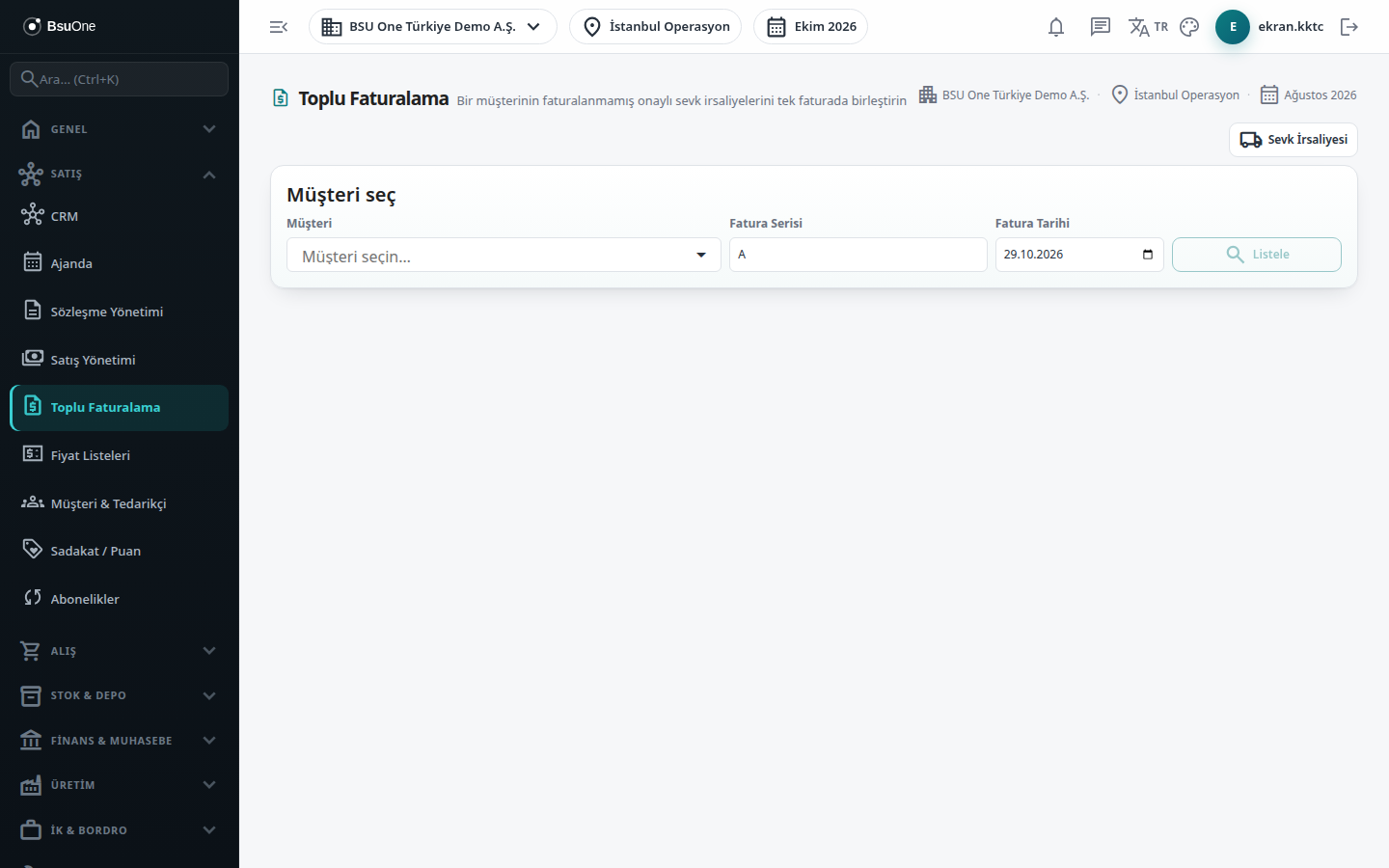Open Ajanda in the sidebar
Screen dimensions: 1389x868
click(120, 263)
